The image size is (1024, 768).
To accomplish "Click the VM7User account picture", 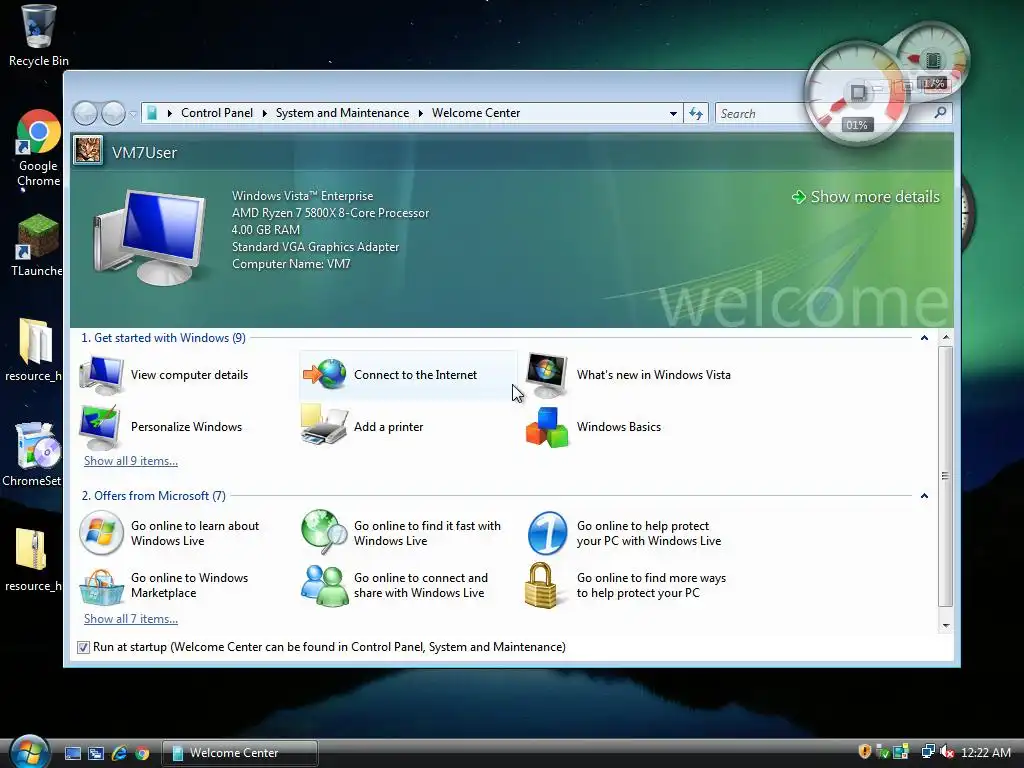I will [88, 151].
